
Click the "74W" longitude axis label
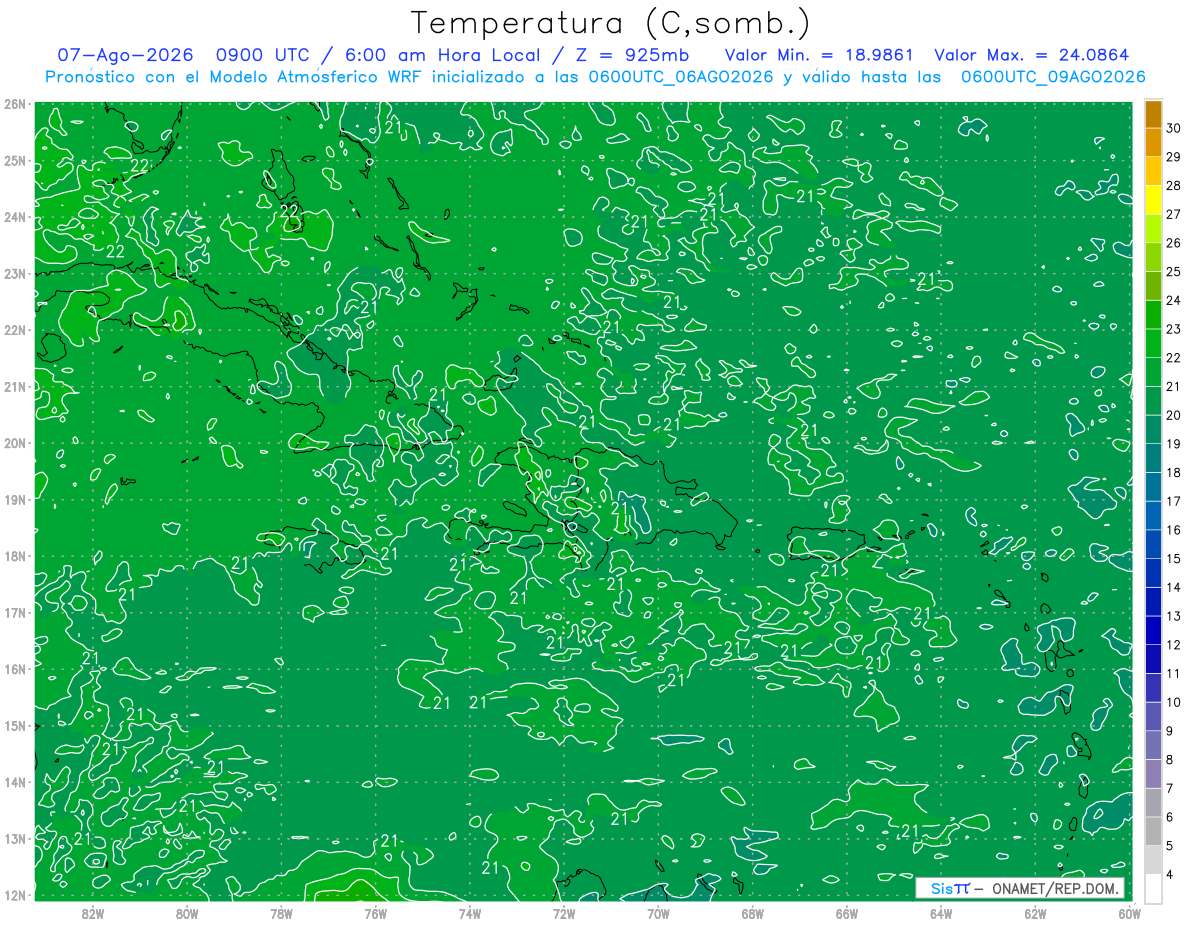(x=469, y=913)
